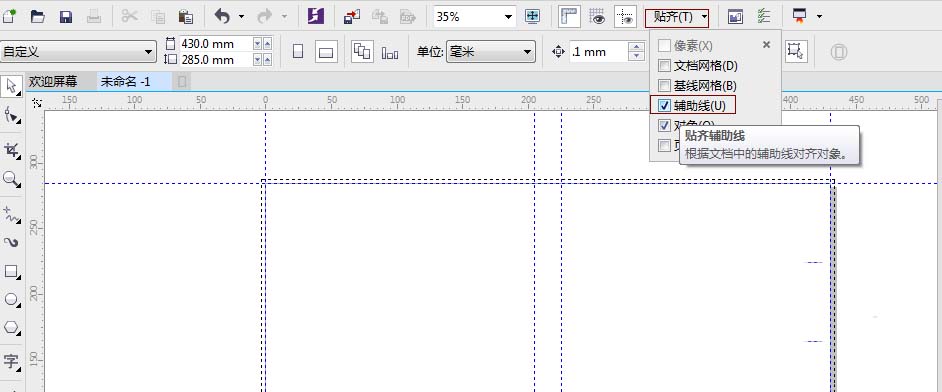Screen dimensions: 942x392
Task: Decrease page height with down stepper
Action: pyautogui.click(x=258, y=59)
